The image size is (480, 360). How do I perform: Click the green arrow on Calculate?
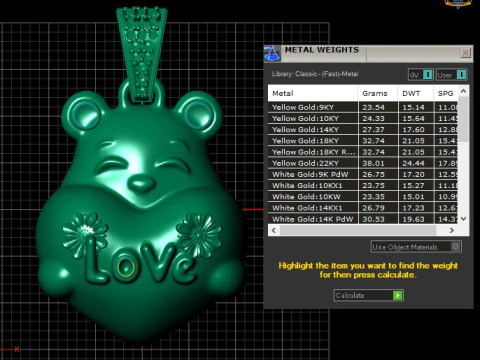click(397, 295)
